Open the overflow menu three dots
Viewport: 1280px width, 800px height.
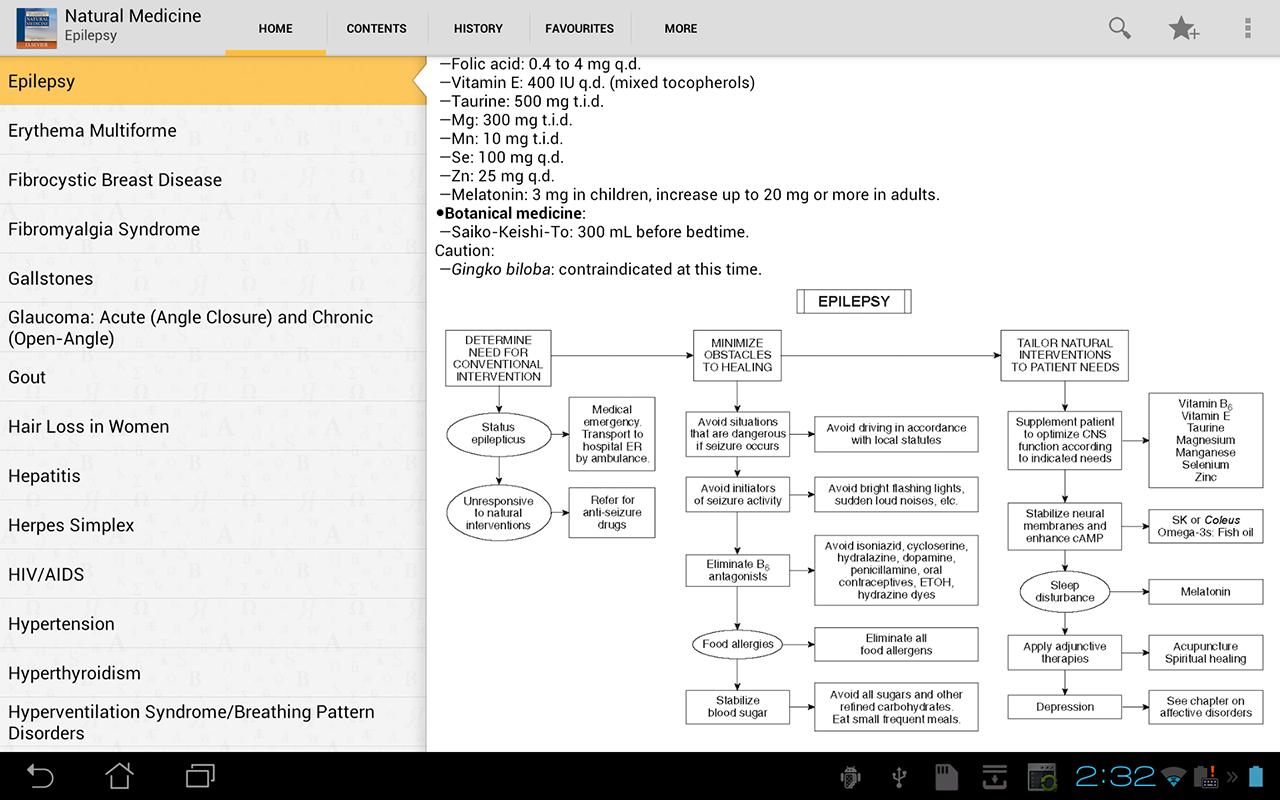click(x=1248, y=28)
